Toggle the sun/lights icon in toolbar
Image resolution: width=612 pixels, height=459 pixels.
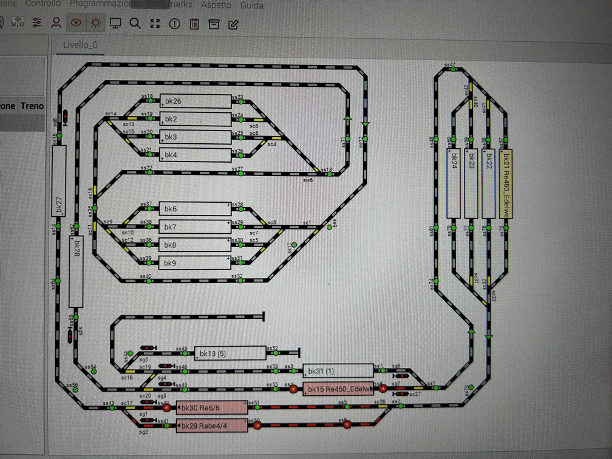click(97, 22)
